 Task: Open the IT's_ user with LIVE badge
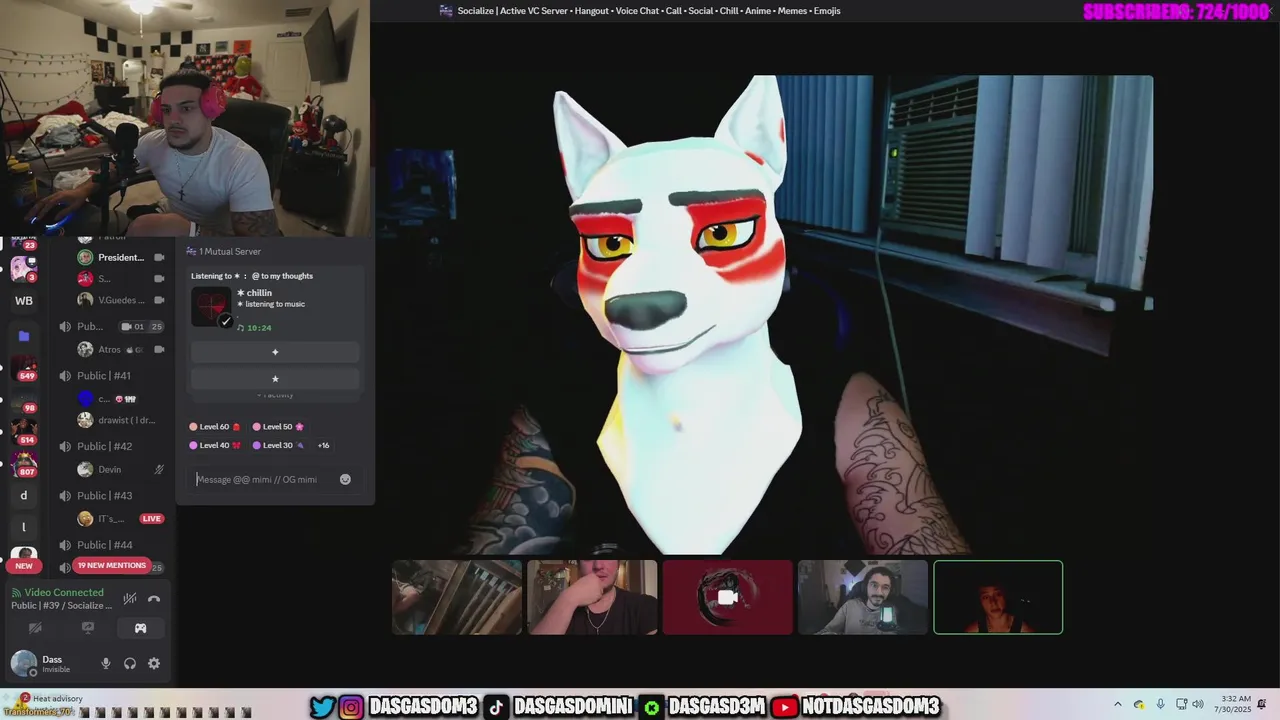tap(120, 518)
